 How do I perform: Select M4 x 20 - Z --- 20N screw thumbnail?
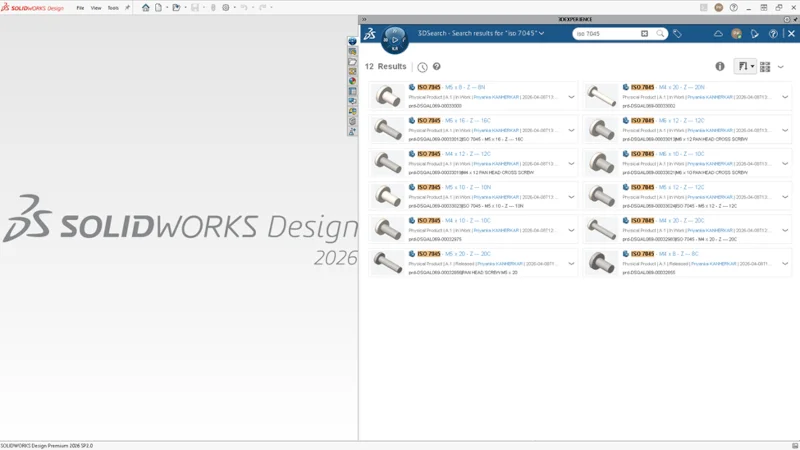pyautogui.click(x=602, y=96)
